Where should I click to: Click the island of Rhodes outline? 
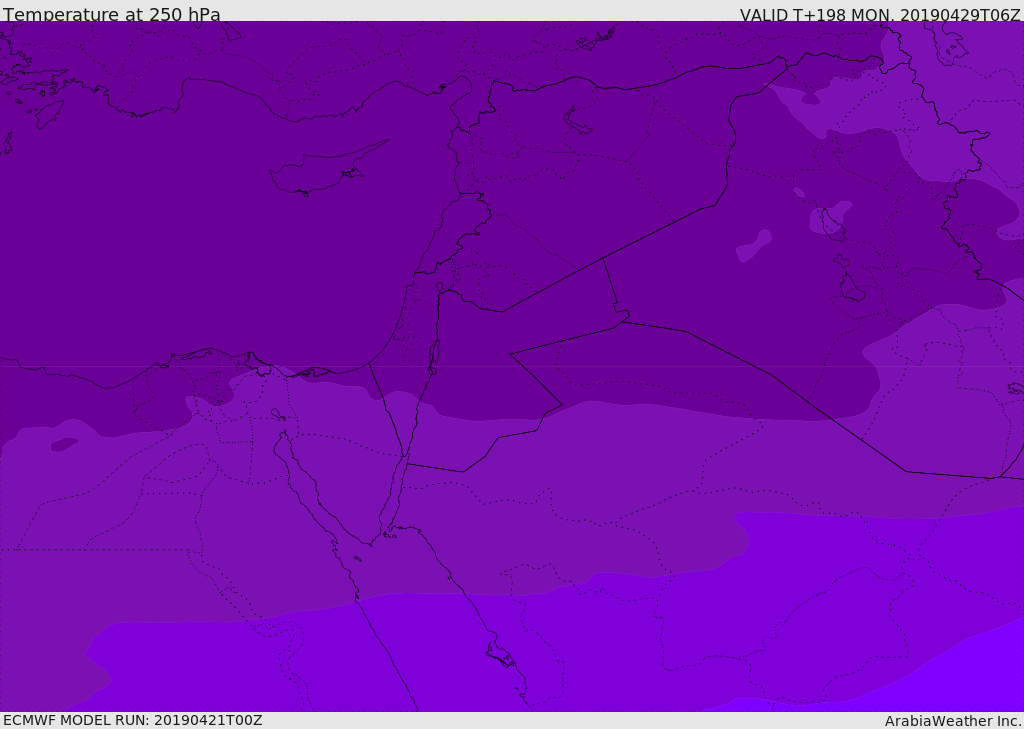(x=49, y=114)
